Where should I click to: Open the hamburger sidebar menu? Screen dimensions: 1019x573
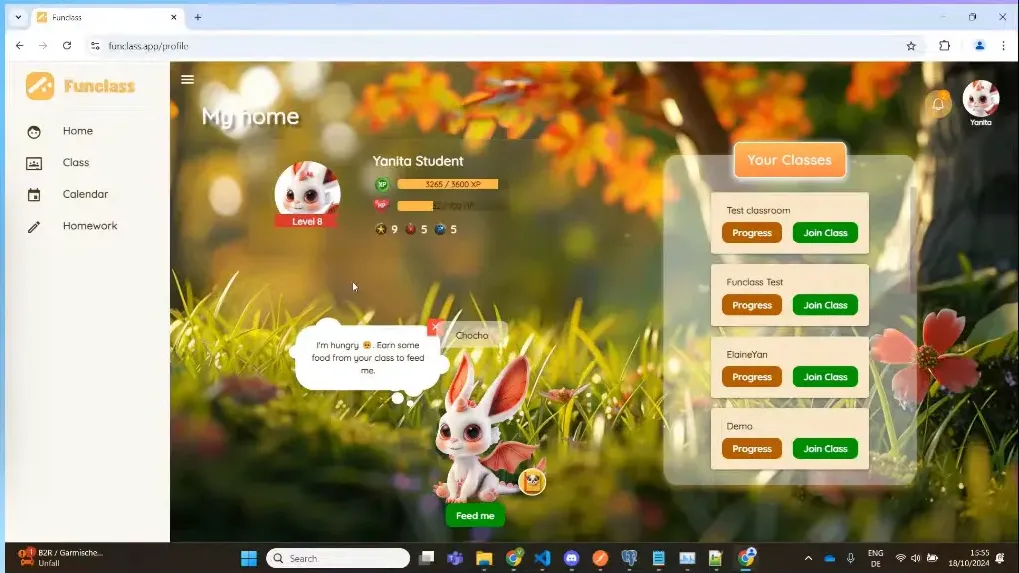point(187,79)
